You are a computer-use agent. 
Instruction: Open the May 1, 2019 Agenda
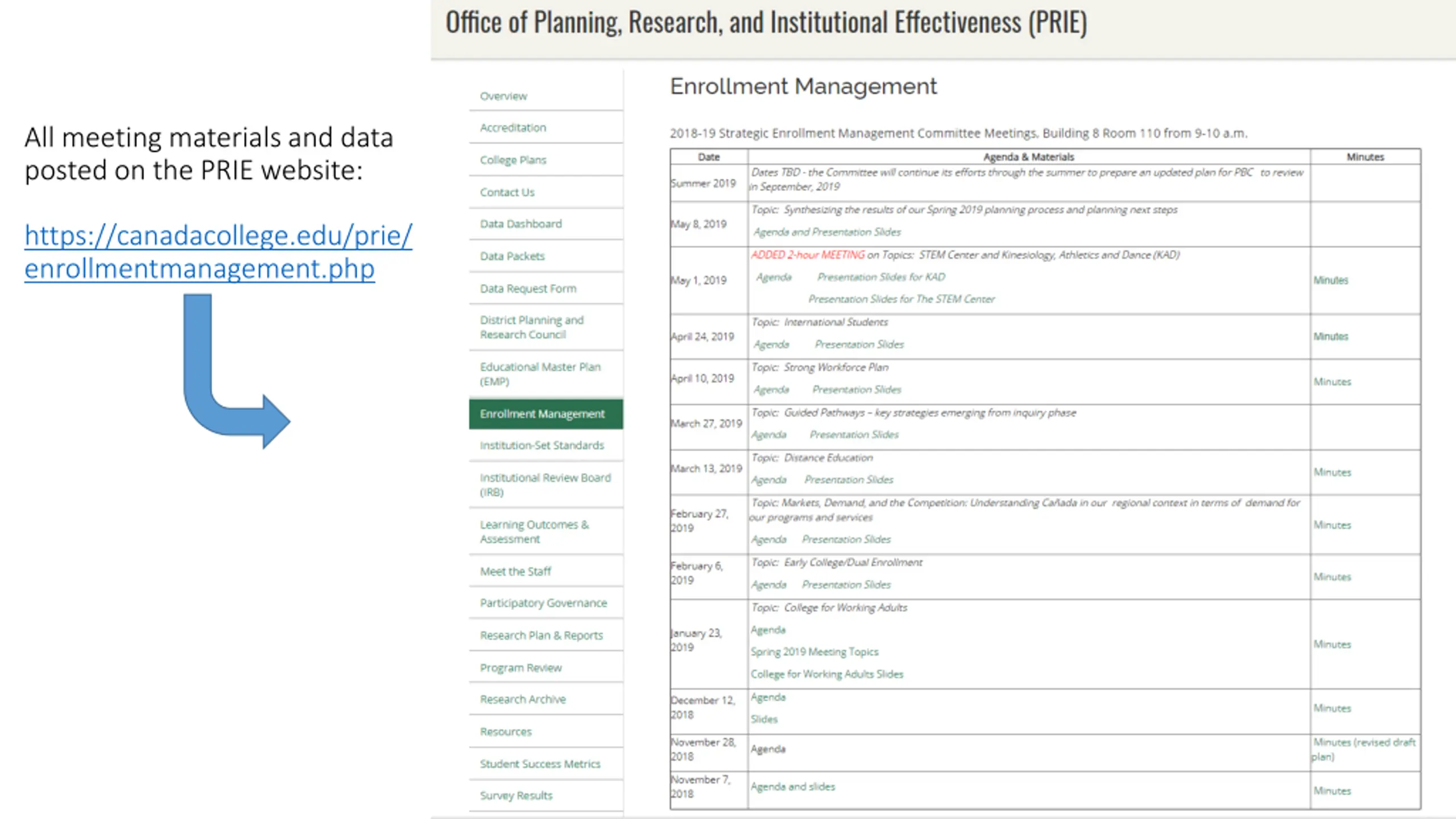point(773,277)
